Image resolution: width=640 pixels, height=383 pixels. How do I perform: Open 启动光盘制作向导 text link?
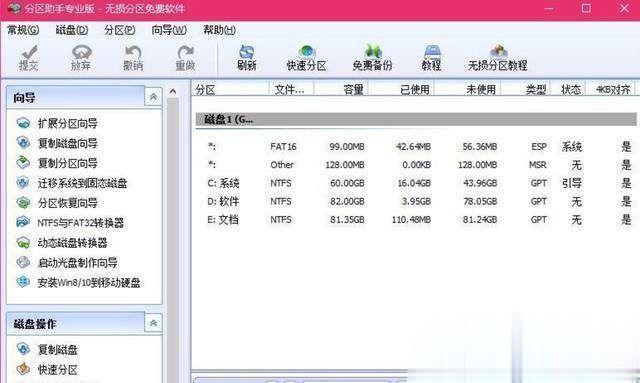[77, 262]
